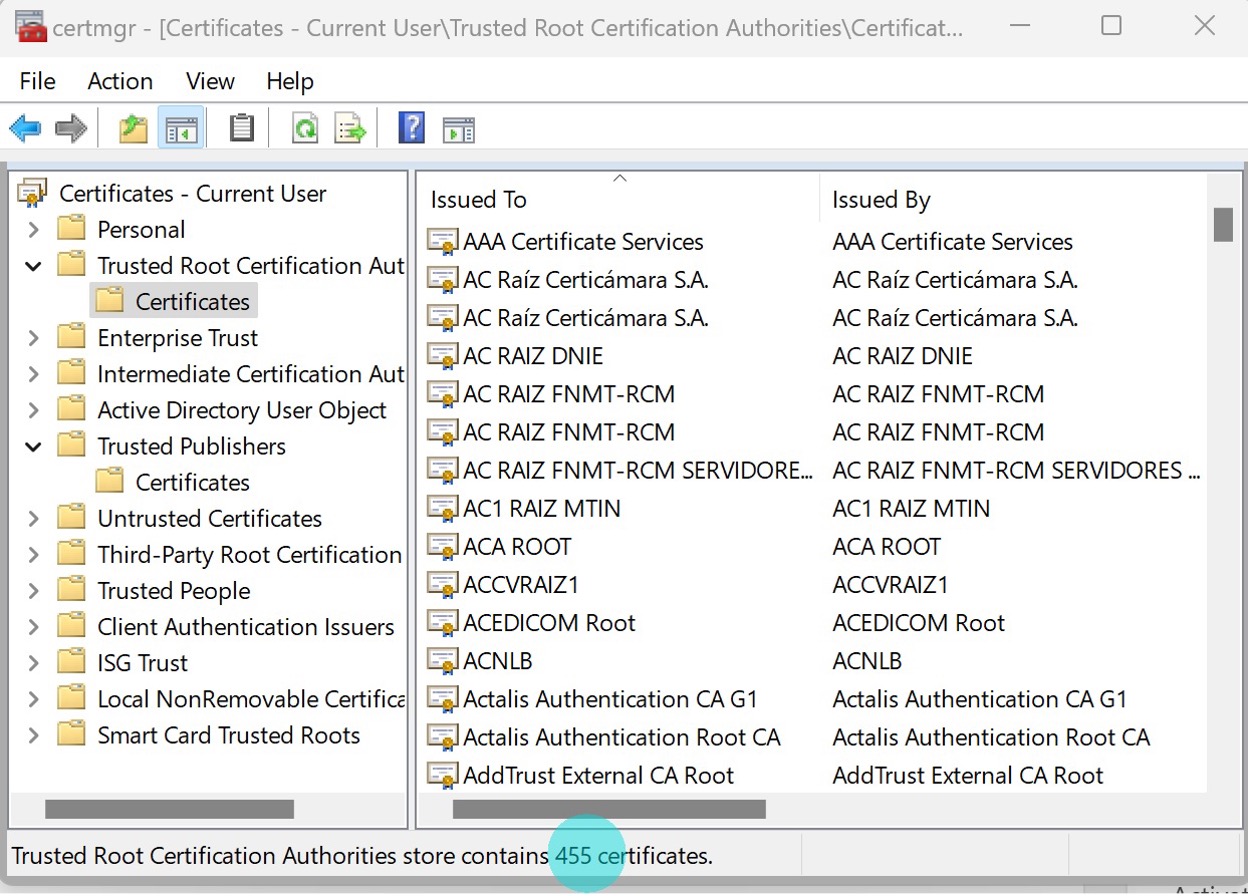This screenshot has height=896, width=1248.
Task: Open the Help menu
Action: [x=290, y=81]
